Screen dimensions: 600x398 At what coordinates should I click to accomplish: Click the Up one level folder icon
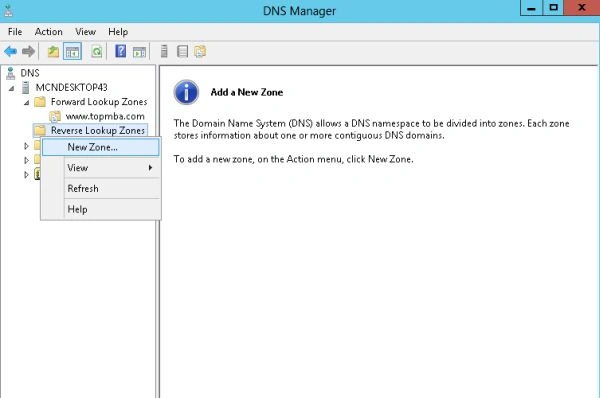(x=53, y=51)
